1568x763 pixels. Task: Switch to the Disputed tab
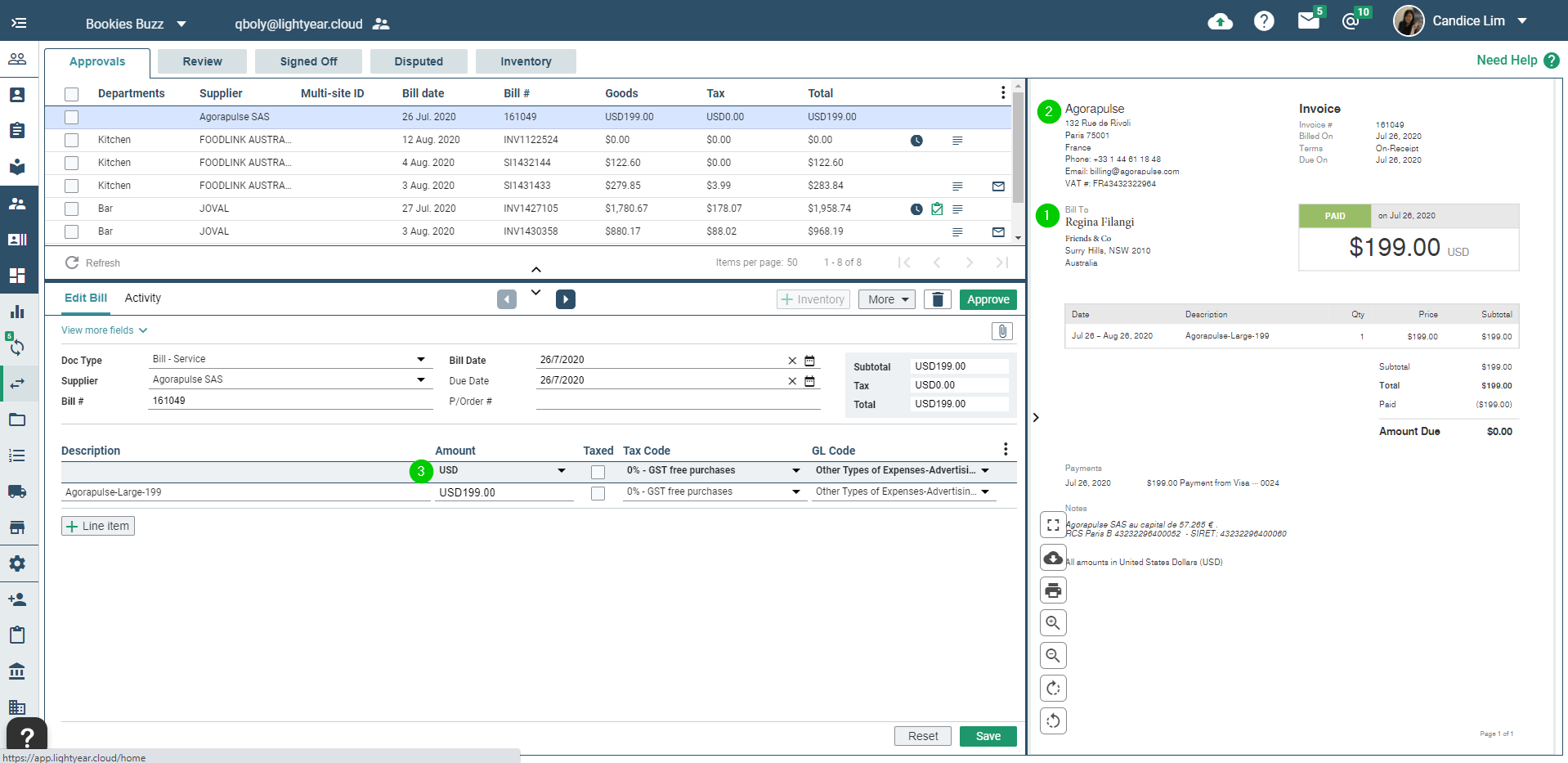pos(419,61)
